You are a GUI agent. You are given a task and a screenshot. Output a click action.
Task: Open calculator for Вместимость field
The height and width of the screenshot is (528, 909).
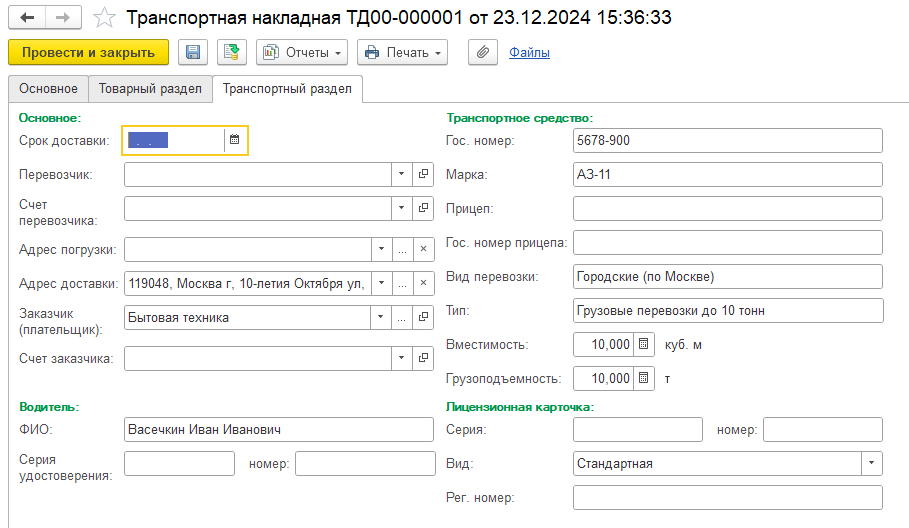[644, 344]
